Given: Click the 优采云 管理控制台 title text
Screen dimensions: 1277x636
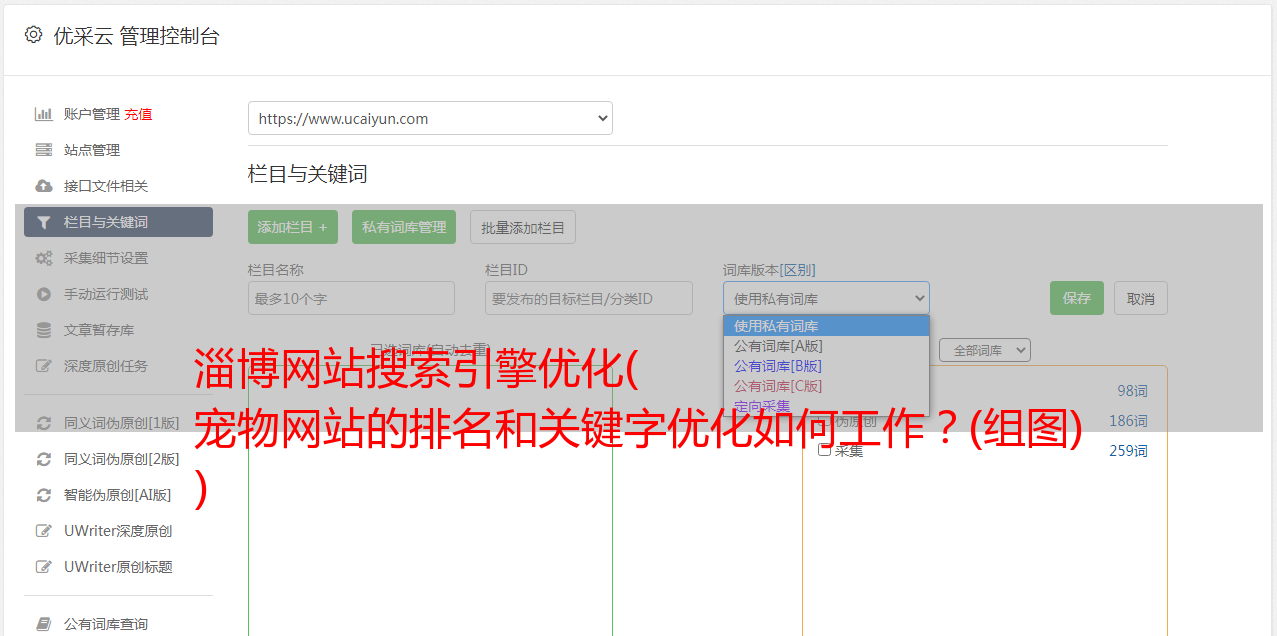Looking at the screenshot, I should pyautogui.click(x=136, y=36).
